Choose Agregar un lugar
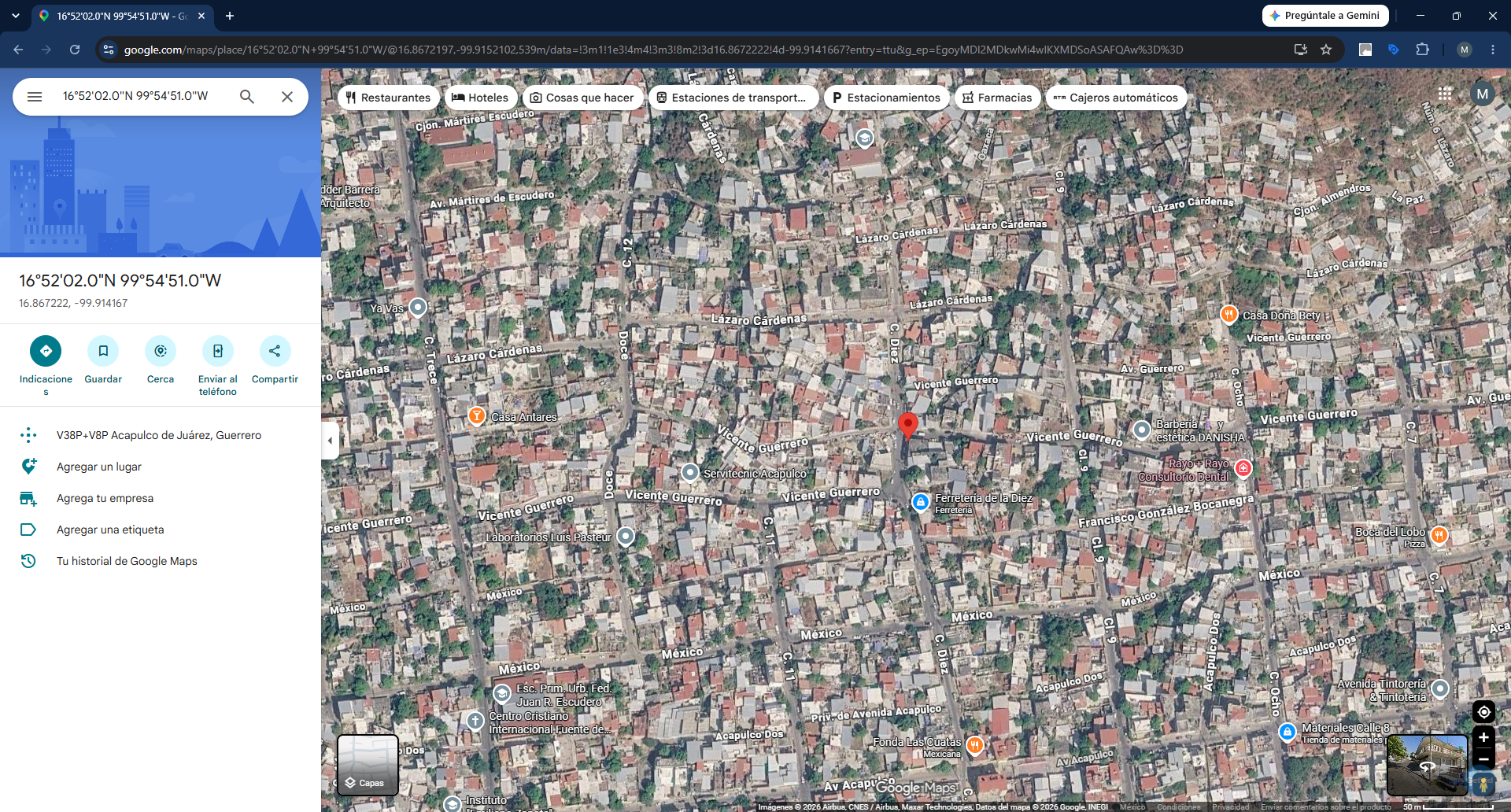 (161, 467)
